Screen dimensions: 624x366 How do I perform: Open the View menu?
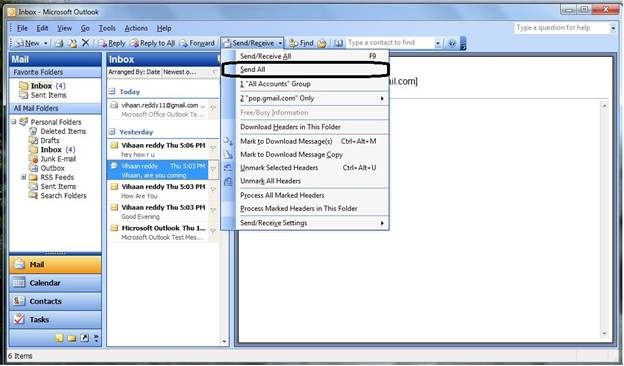pos(64,28)
